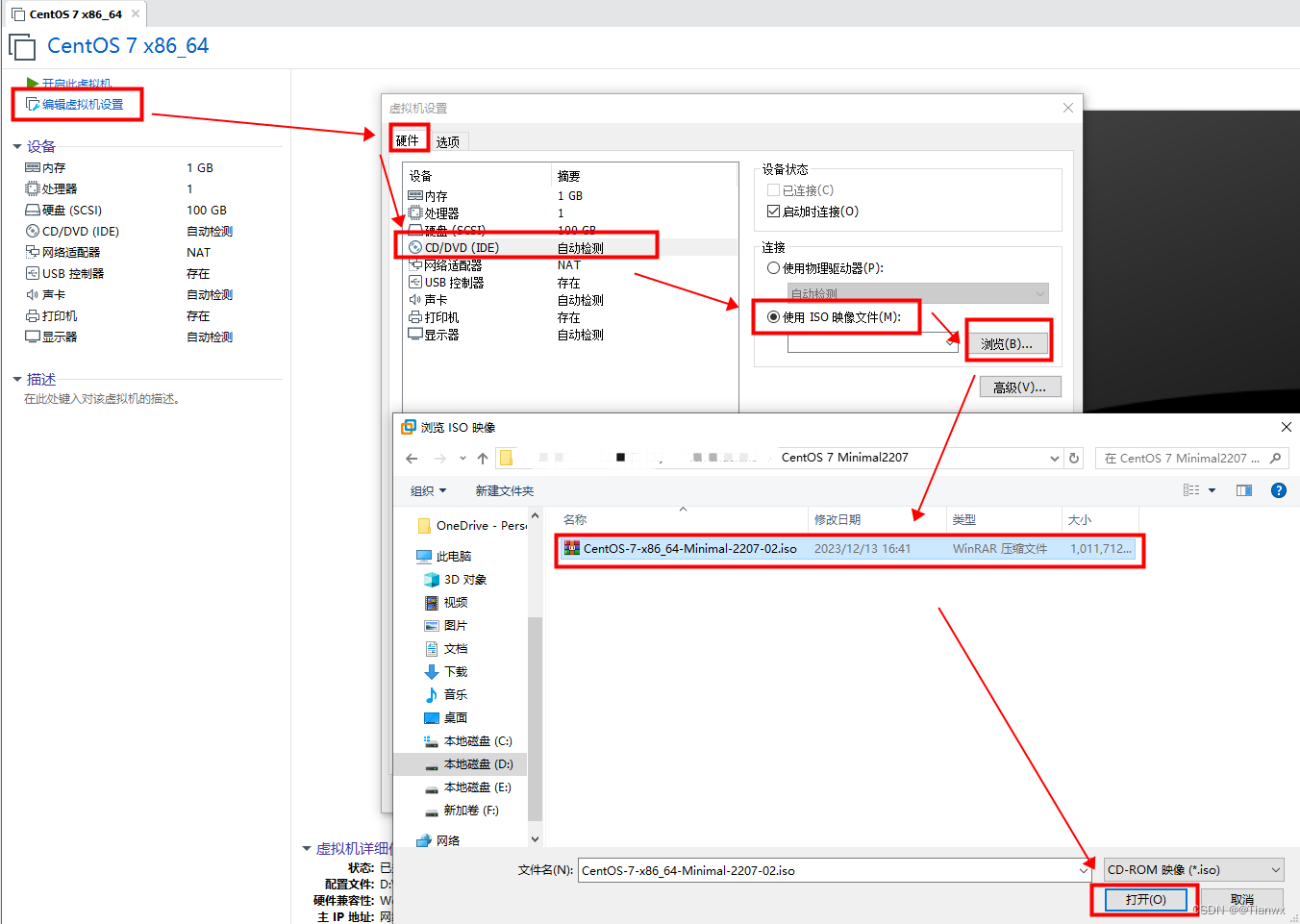Select 使用物理驱动器(P) radio button
This screenshot has height=924, width=1300.
click(773, 268)
